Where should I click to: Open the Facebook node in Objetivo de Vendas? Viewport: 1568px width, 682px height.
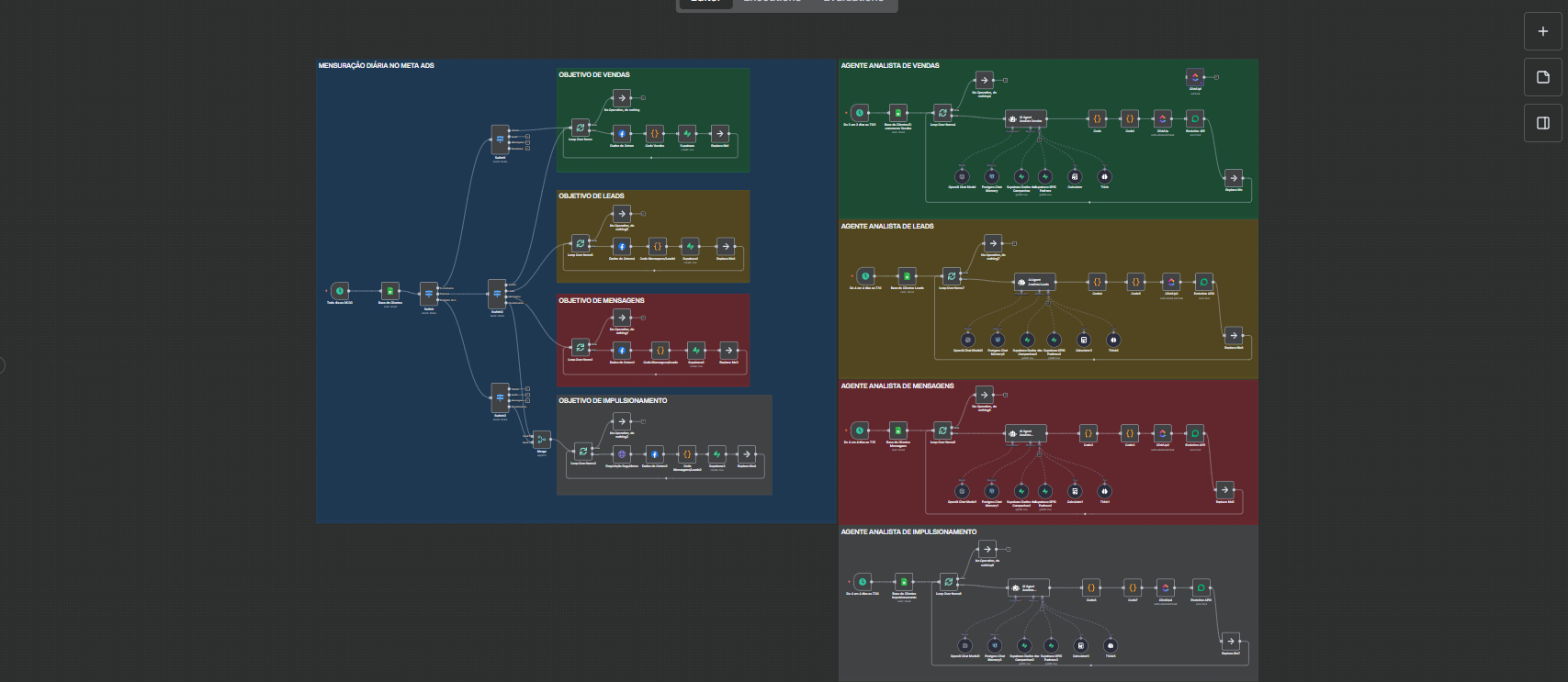point(622,134)
